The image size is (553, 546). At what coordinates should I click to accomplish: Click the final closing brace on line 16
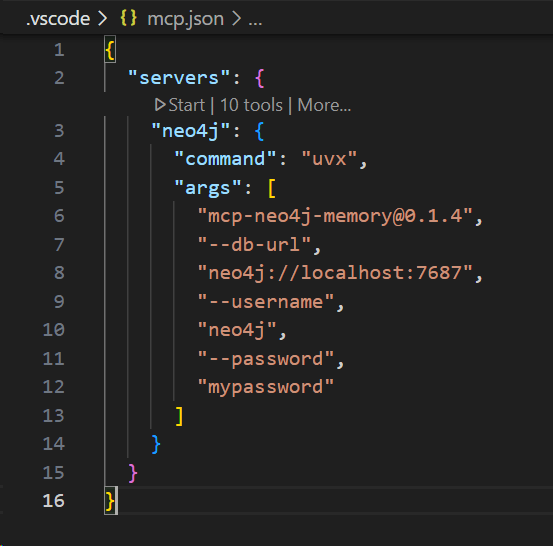coord(110,501)
